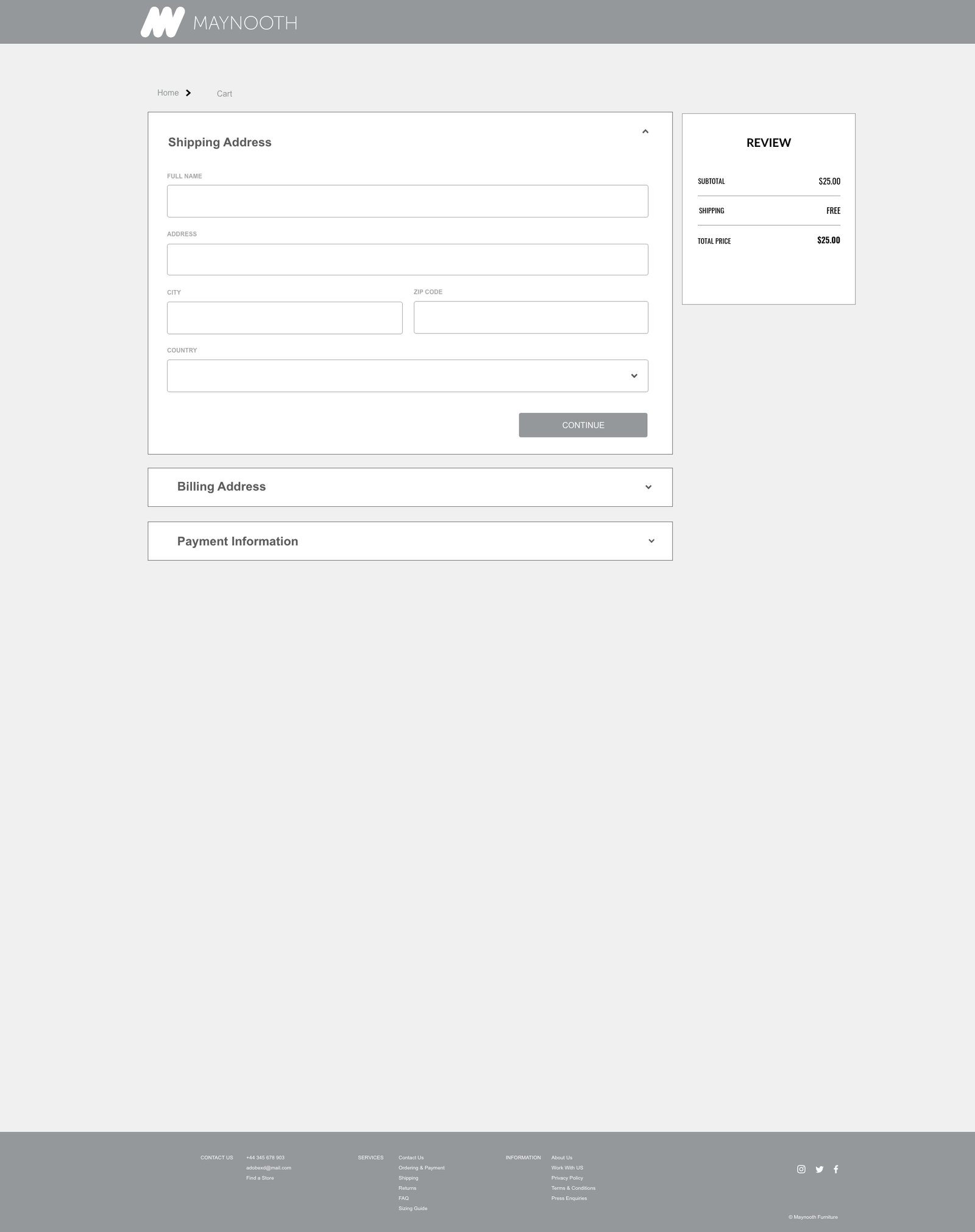Click the Zip Code input field
Image resolution: width=975 pixels, height=1232 pixels.
click(x=531, y=317)
